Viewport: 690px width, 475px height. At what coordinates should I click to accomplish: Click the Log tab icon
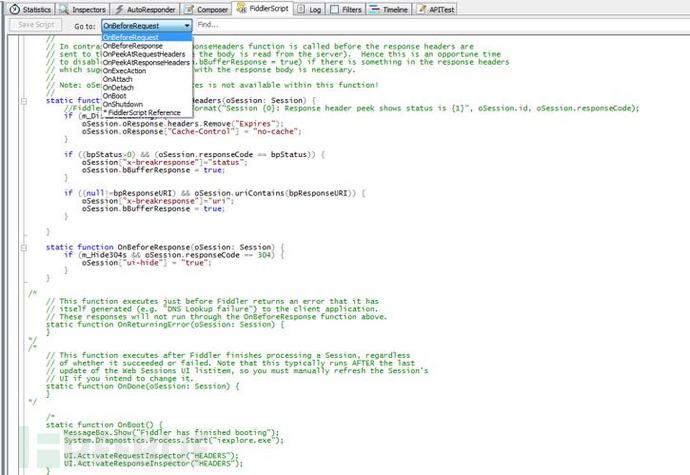point(301,9)
